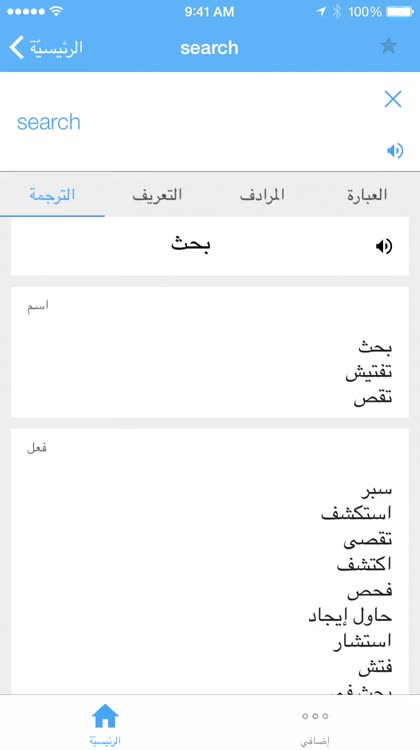Viewport: 420px width, 750px height.
Task: Select verb translation سبر
Action: [x=376, y=489]
